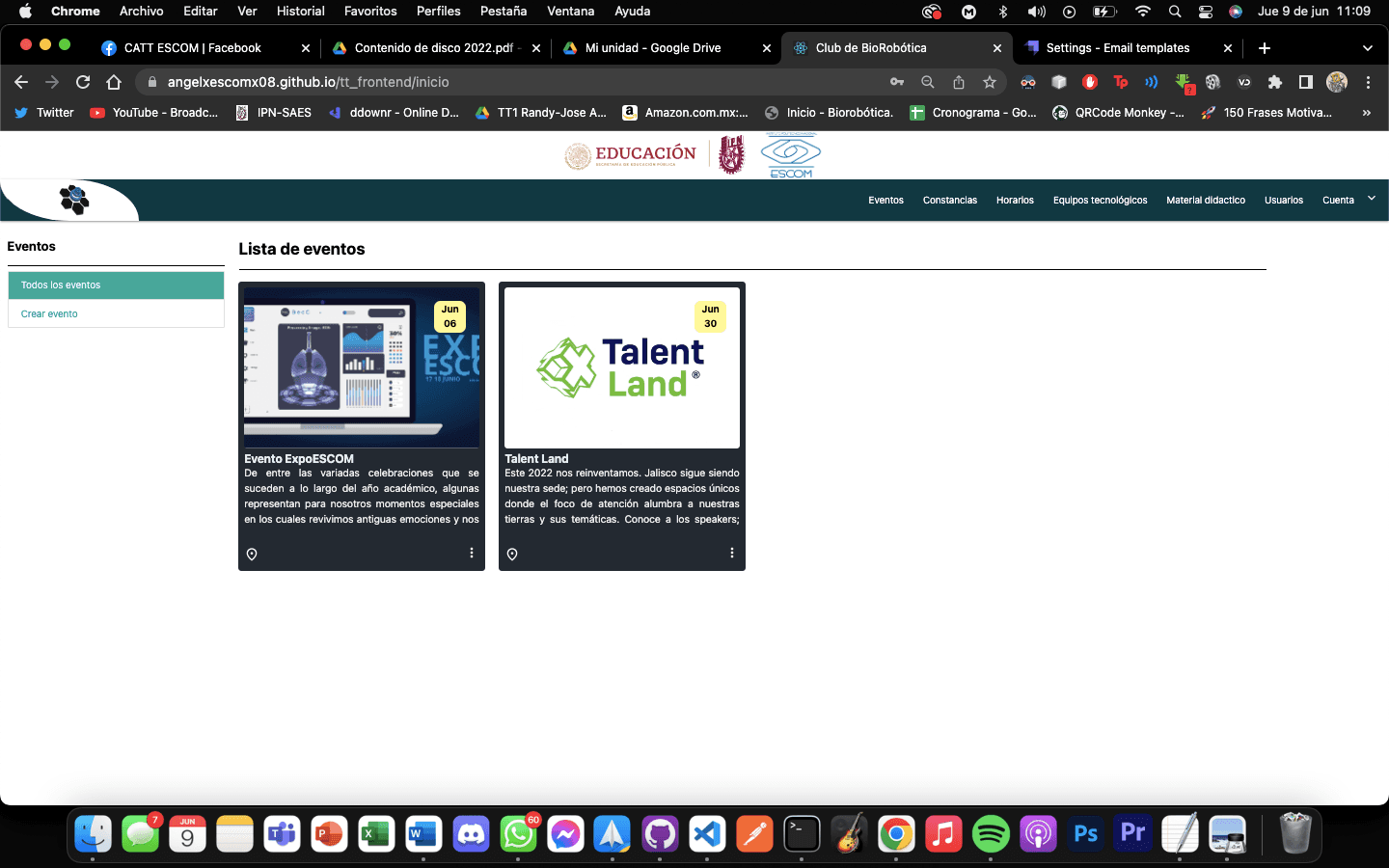The image size is (1389, 868).
Task: Open Equipos tecnológicos navigation item
Action: [x=1101, y=201]
